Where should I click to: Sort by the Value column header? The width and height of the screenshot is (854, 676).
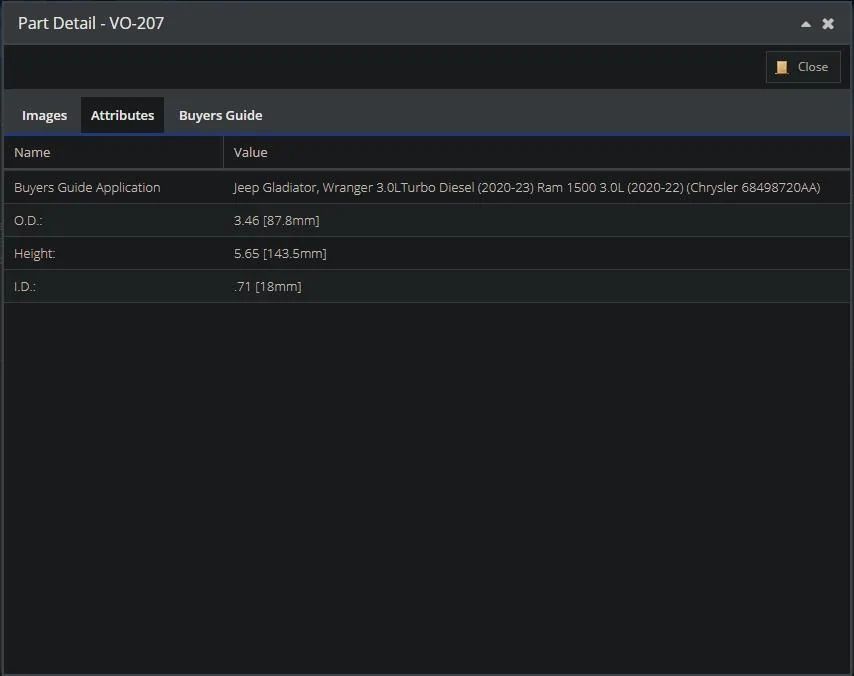tap(536, 152)
